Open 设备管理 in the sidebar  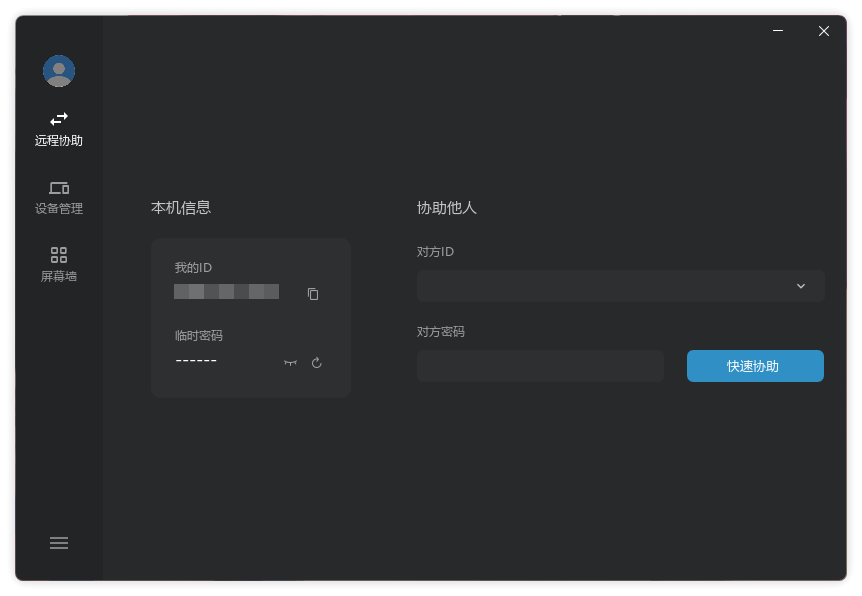(59, 198)
